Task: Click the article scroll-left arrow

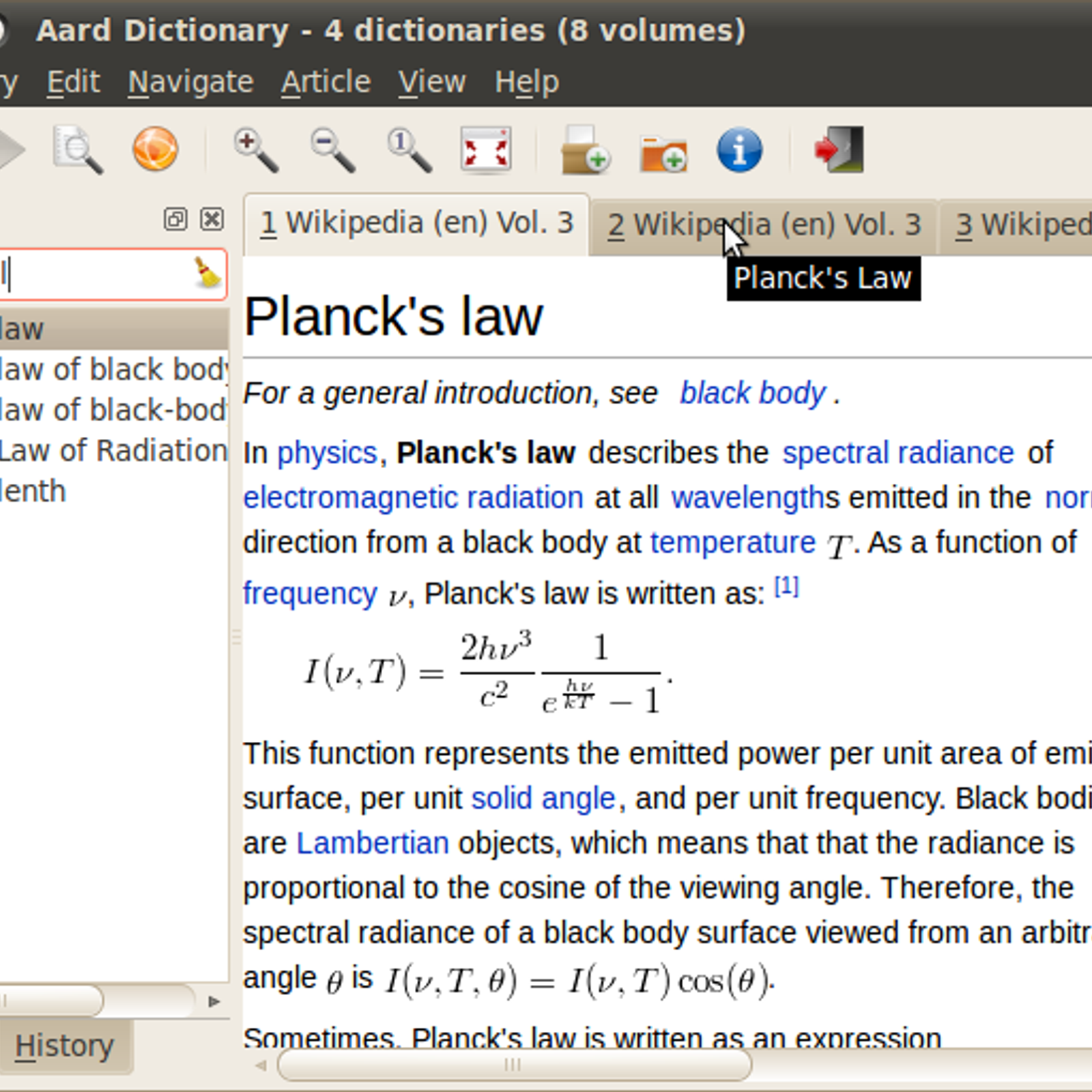Action: tap(261, 1065)
